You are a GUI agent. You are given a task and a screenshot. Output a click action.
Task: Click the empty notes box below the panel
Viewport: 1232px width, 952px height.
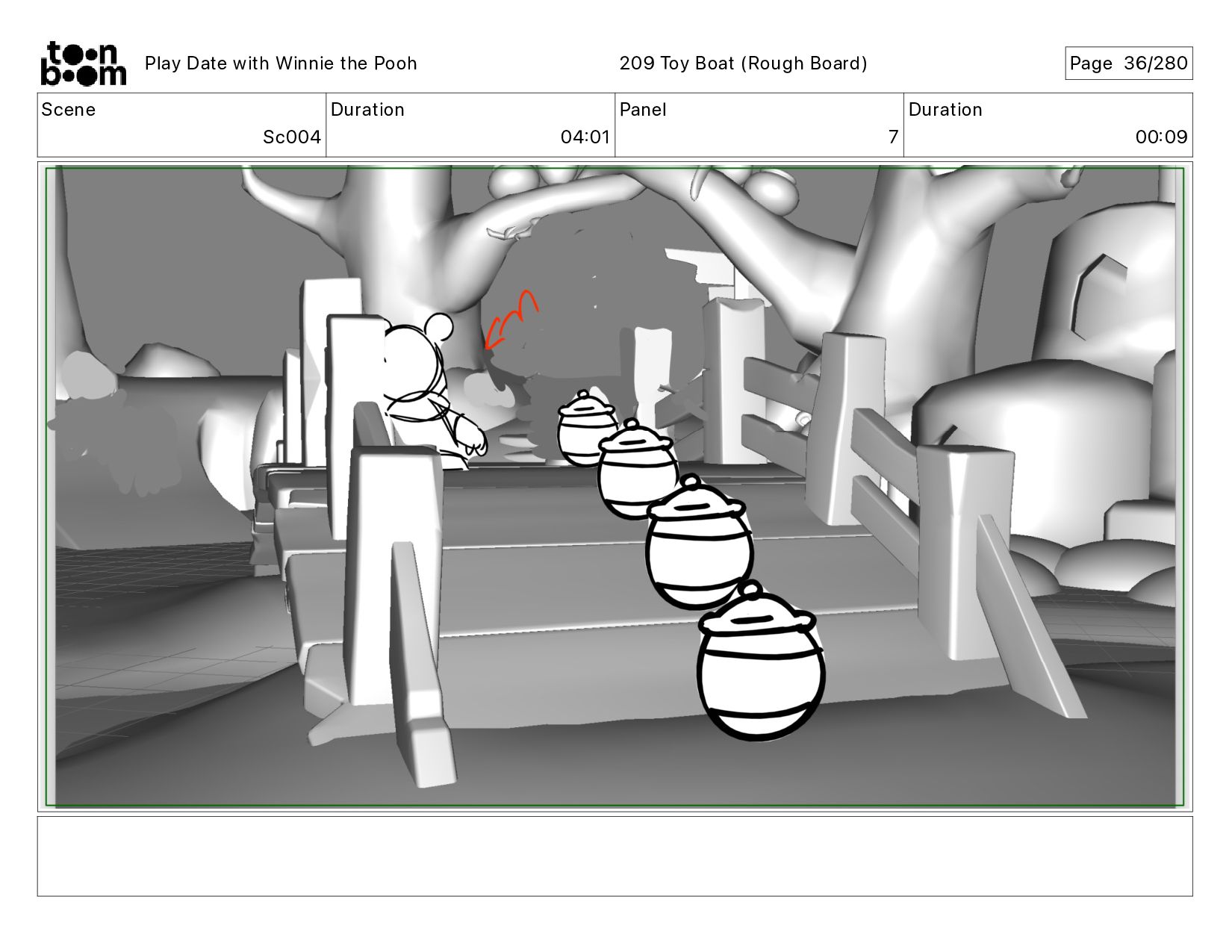click(x=615, y=856)
